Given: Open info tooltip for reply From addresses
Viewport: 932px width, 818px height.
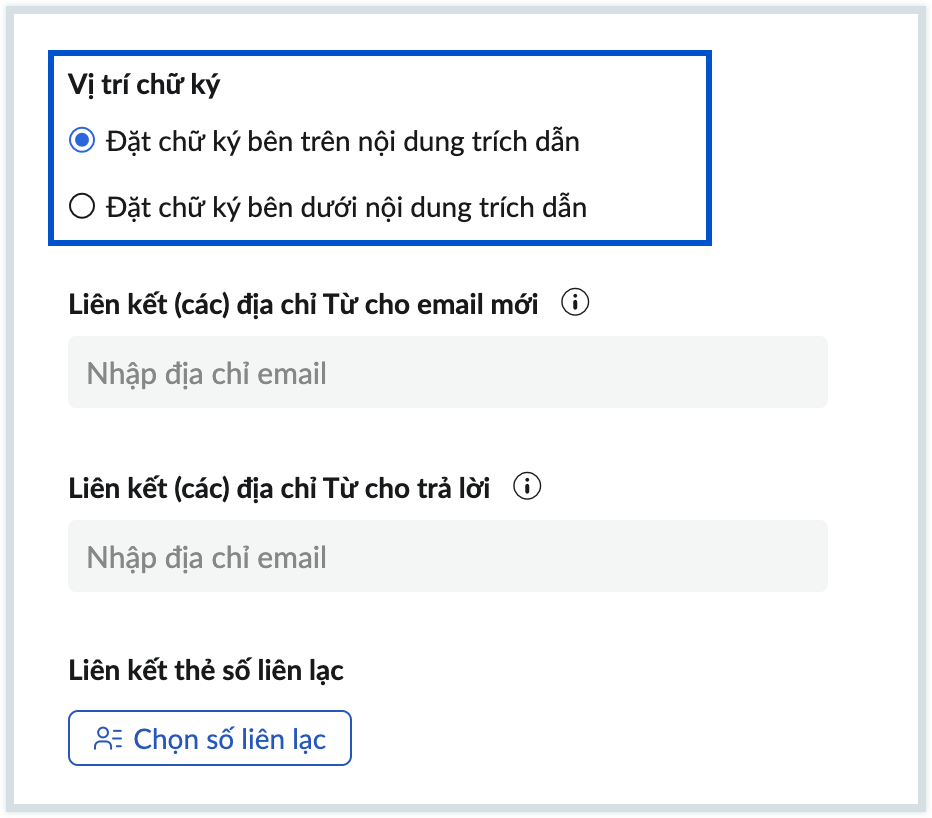Looking at the screenshot, I should [527, 487].
